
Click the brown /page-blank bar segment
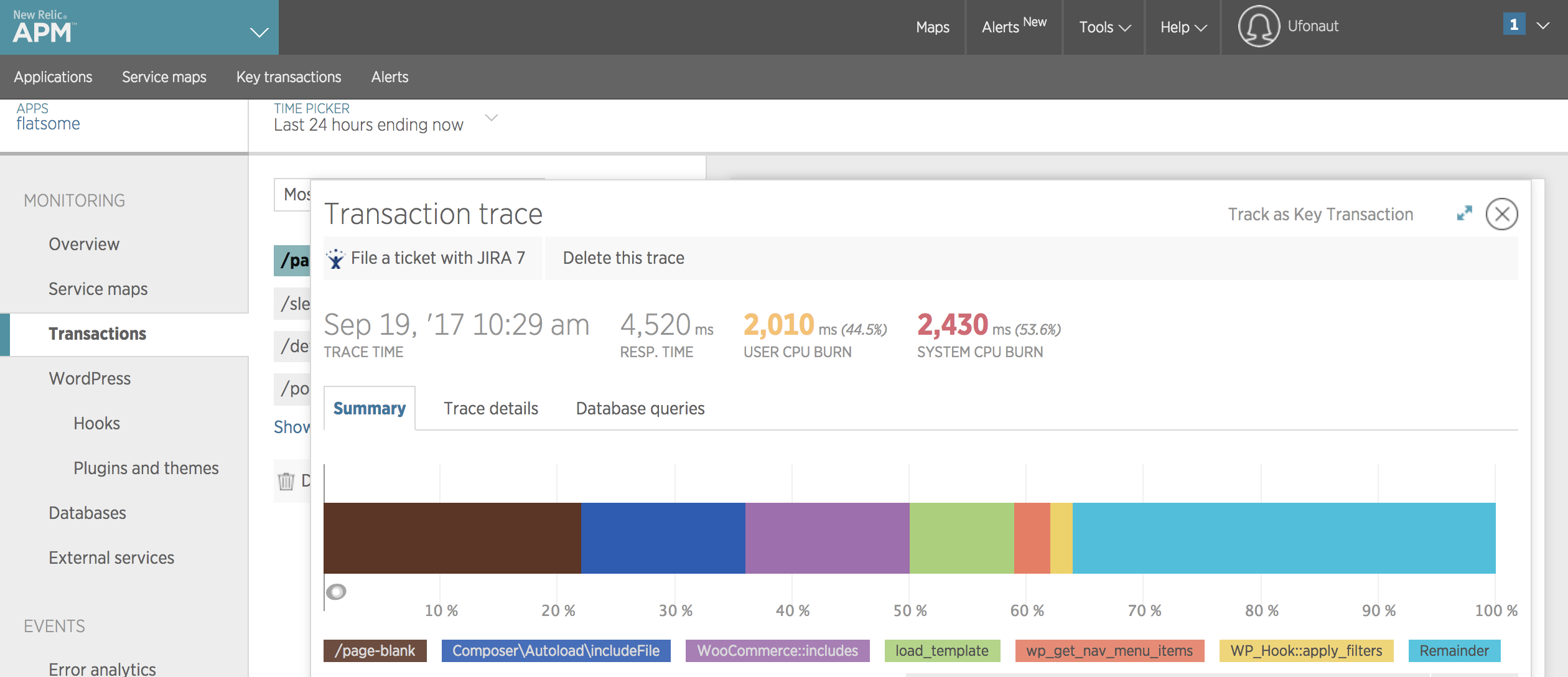tap(452, 538)
